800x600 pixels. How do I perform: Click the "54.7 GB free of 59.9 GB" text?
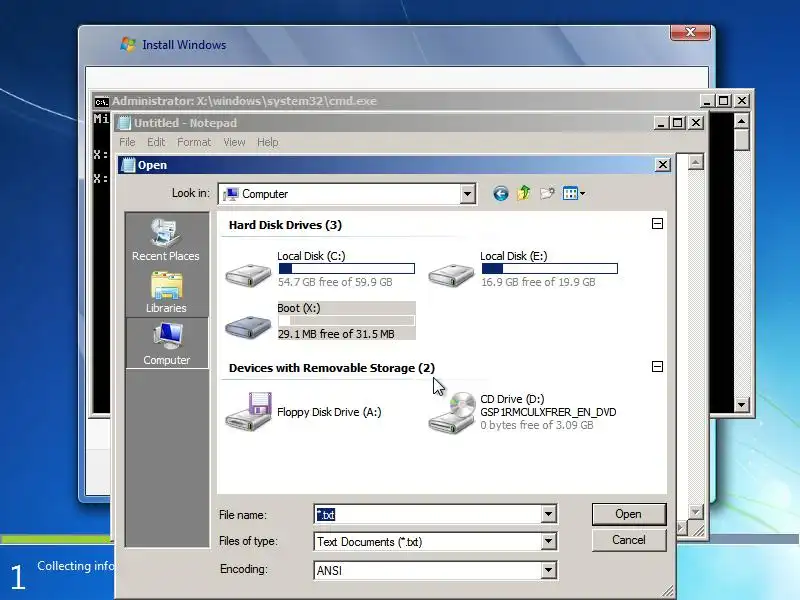(x=335, y=282)
